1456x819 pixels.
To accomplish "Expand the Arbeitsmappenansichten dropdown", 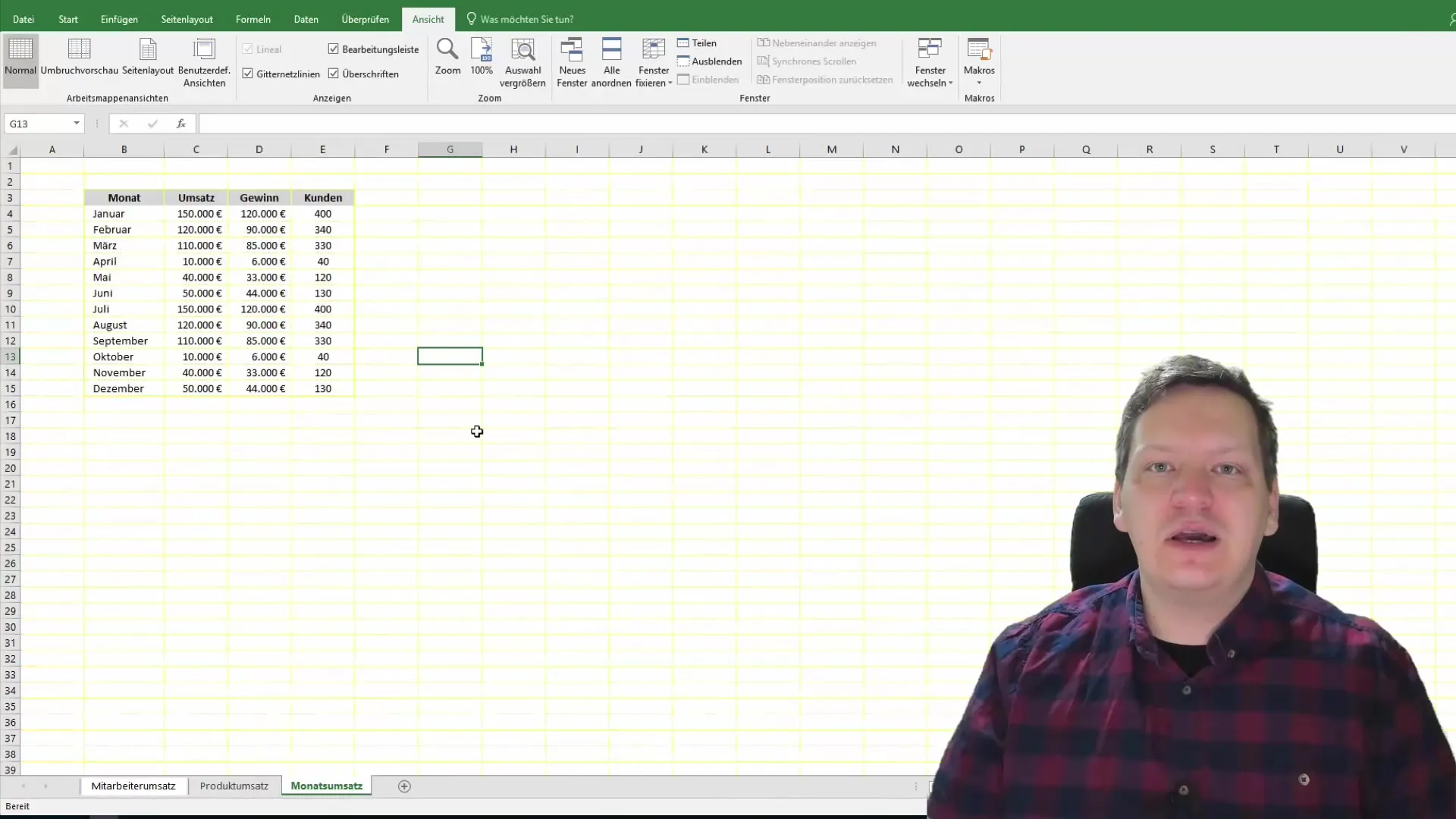I will tap(117, 97).
